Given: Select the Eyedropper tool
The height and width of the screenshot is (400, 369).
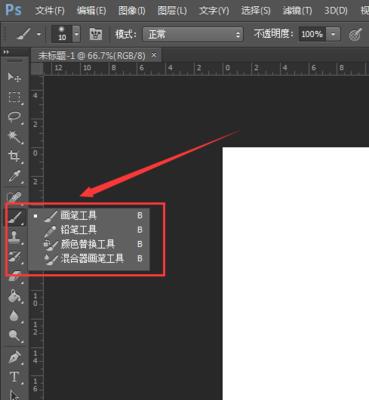Looking at the screenshot, I should (x=14, y=177).
